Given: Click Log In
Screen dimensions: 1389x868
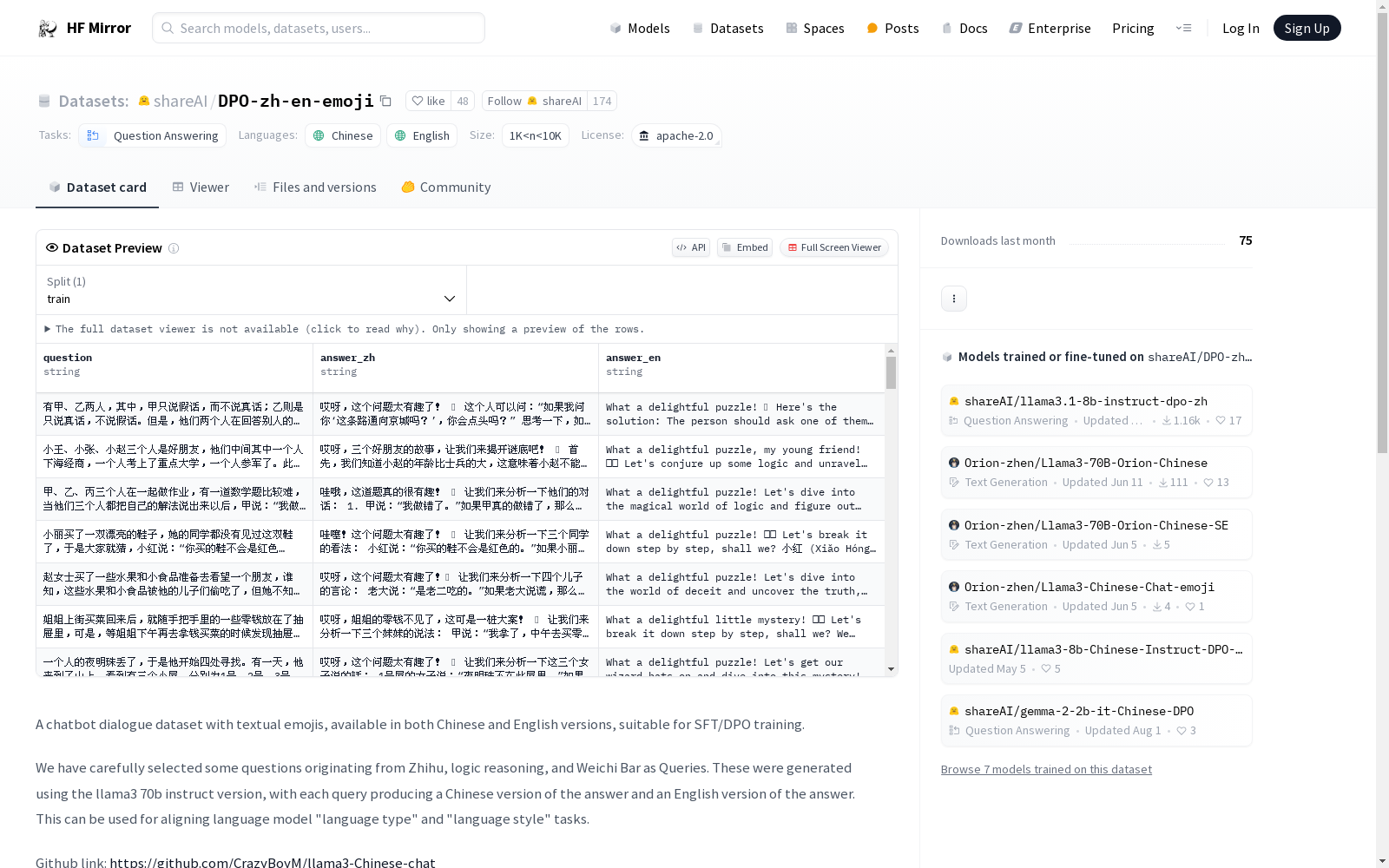Looking at the screenshot, I should (1241, 28).
